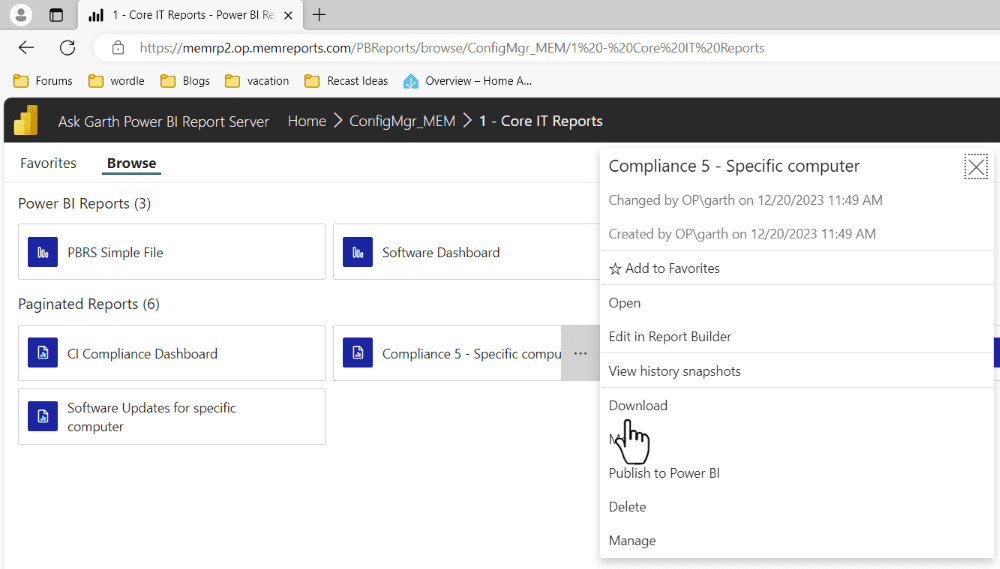The image size is (1000, 569).
Task: Click CI Compliance Dashboard paginated icon
Action: [43, 353]
